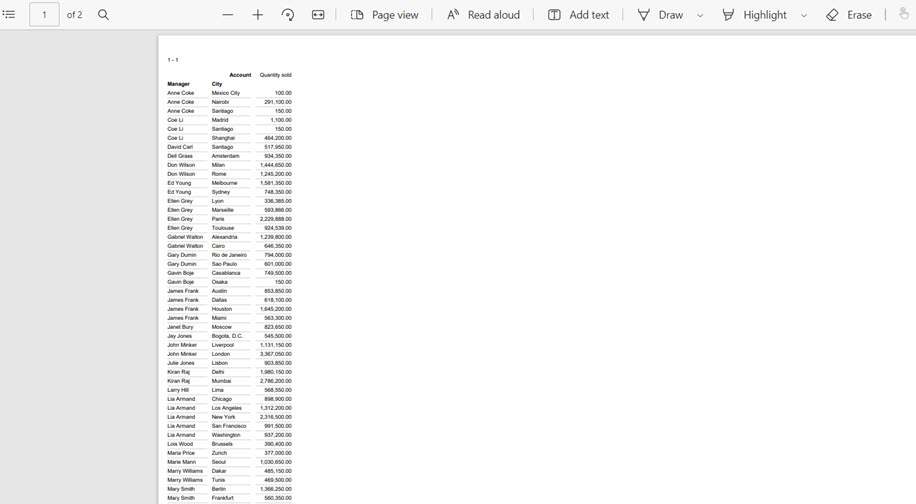916x504 pixels.
Task: Click the 'Toulouse' city cell
Action: tap(223, 228)
